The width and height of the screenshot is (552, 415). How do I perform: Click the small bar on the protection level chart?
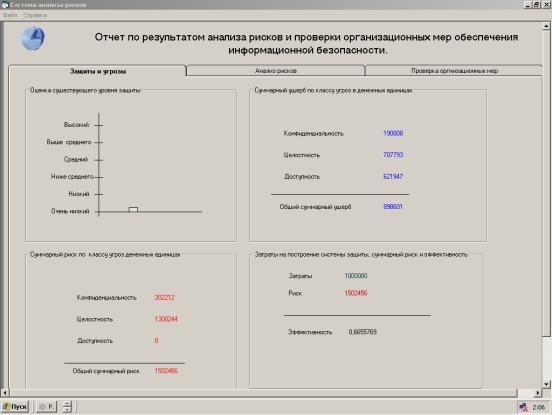[x=133, y=209]
